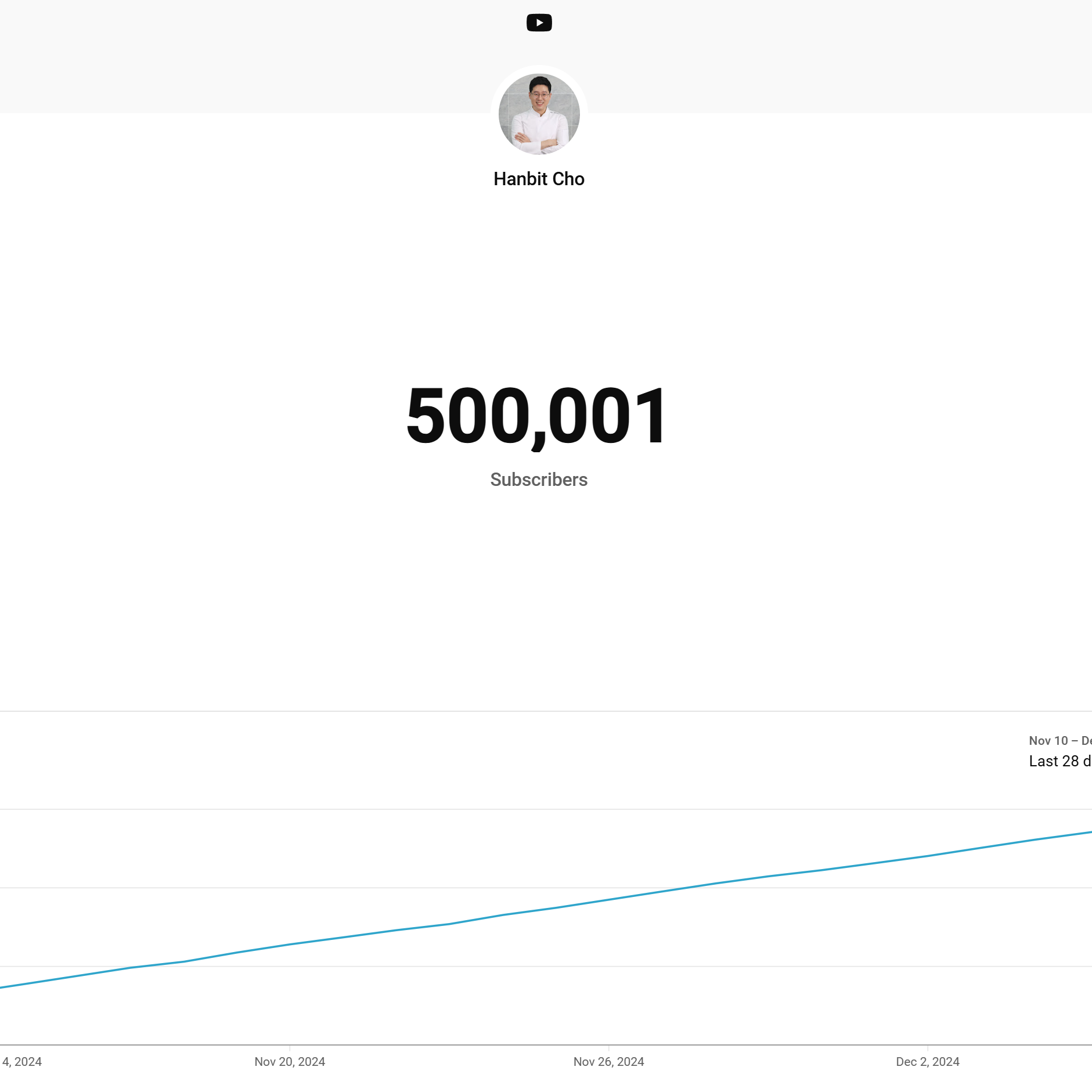The height and width of the screenshot is (1092, 1092).
Task: Expand the Last 28 days dropdown
Action: click(x=1059, y=761)
